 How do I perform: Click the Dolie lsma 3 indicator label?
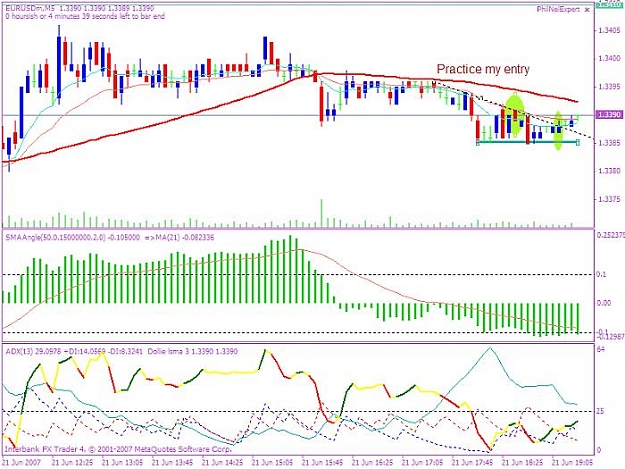[x=172, y=351]
